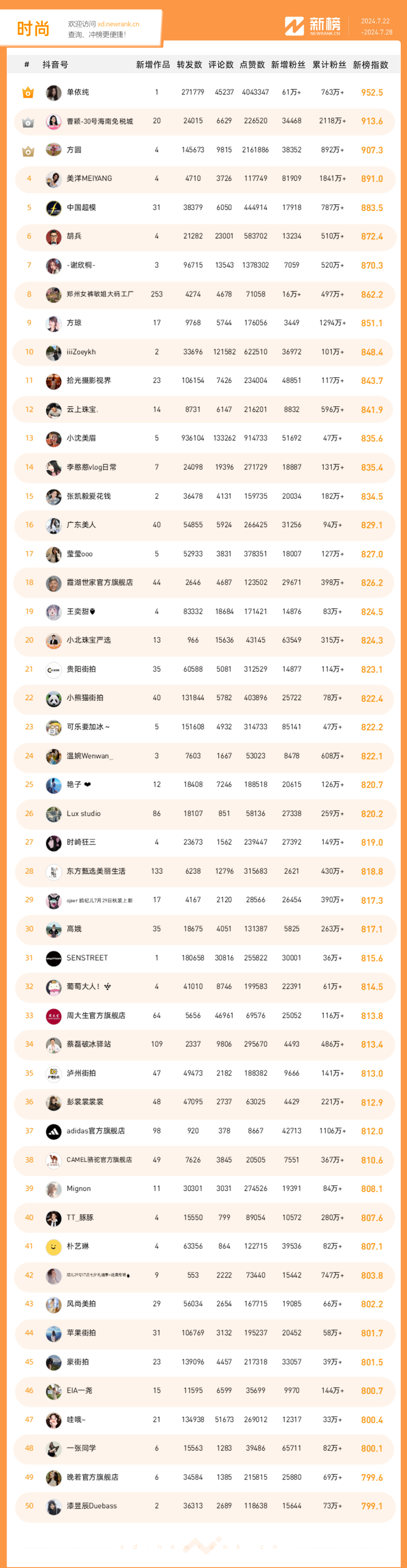
Task: Click the 抖音号 column header
Action: click(x=55, y=65)
